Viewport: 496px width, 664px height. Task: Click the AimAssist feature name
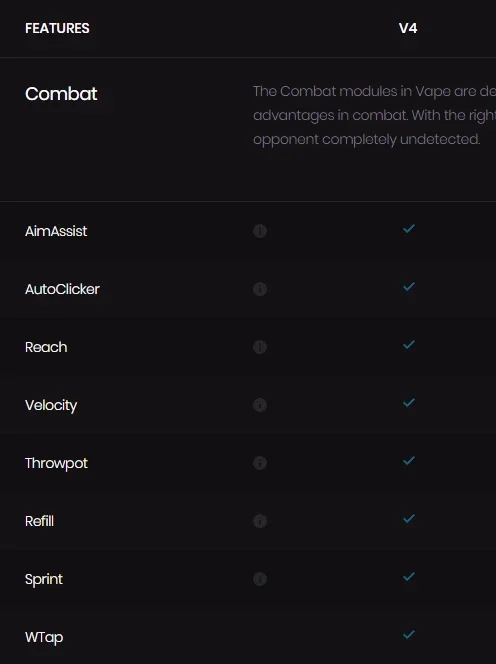click(56, 231)
